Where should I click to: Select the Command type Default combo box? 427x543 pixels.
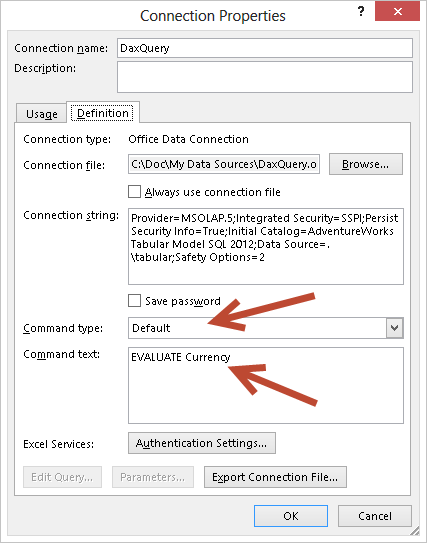pyautogui.click(x=266, y=328)
